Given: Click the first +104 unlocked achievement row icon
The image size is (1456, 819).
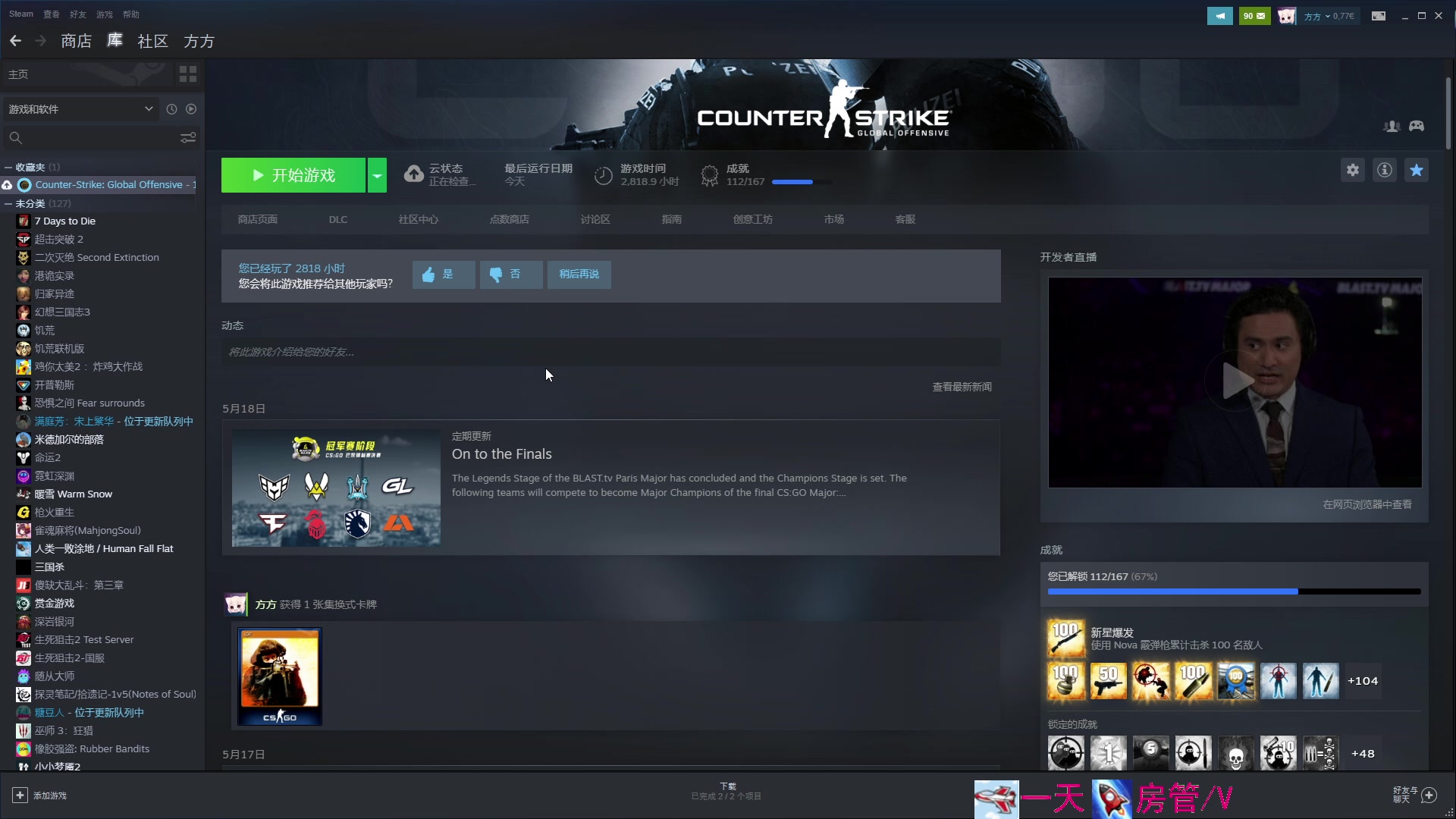Looking at the screenshot, I should pyautogui.click(x=1066, y=680).
